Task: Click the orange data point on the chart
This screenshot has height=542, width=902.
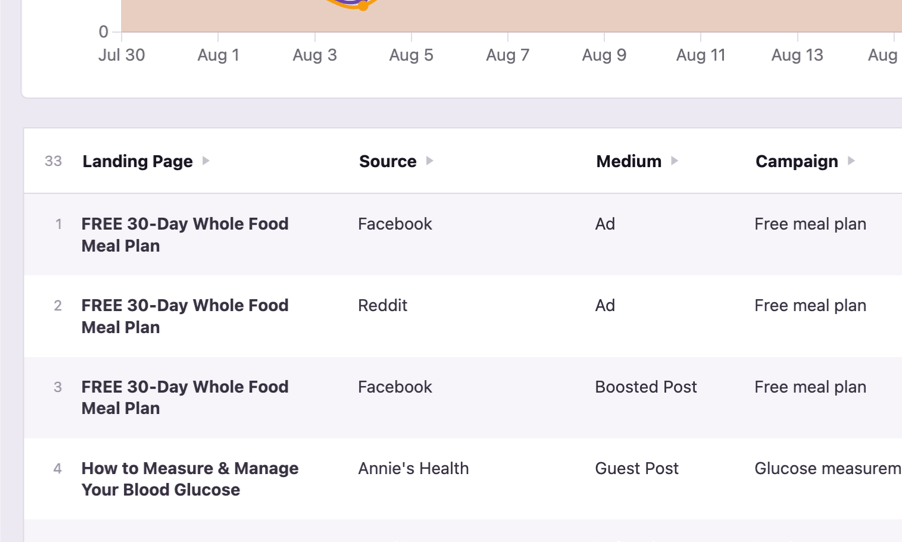Action: pyautogui.click(x=364, y=6)
